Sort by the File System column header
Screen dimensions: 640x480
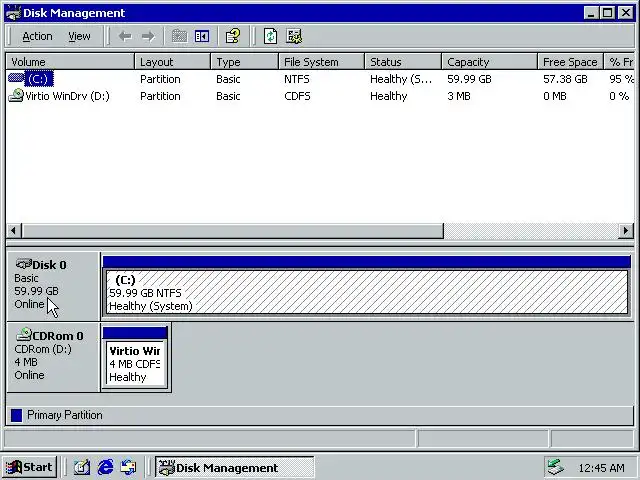click(322, 62)
